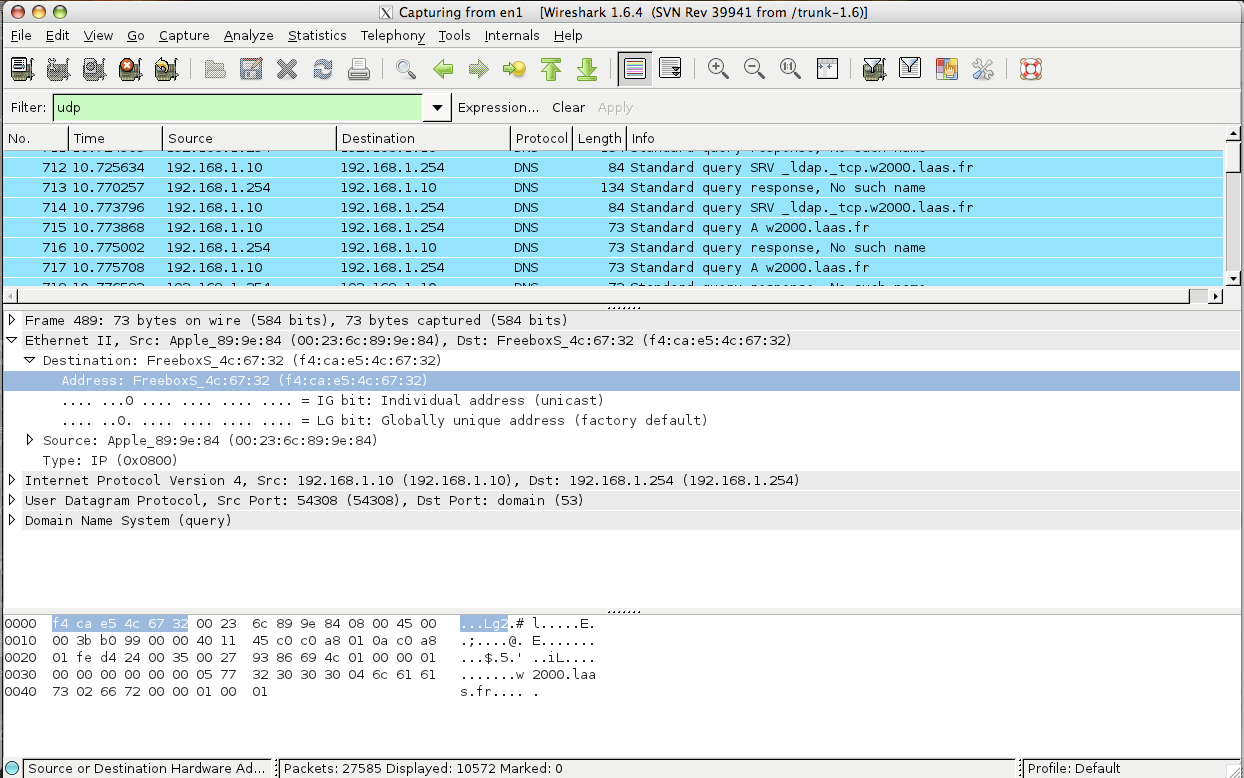The height and width of the screenshot is (778, 1244).
Task: Toggle auto scroll in live capture
Action: [670, 69]
